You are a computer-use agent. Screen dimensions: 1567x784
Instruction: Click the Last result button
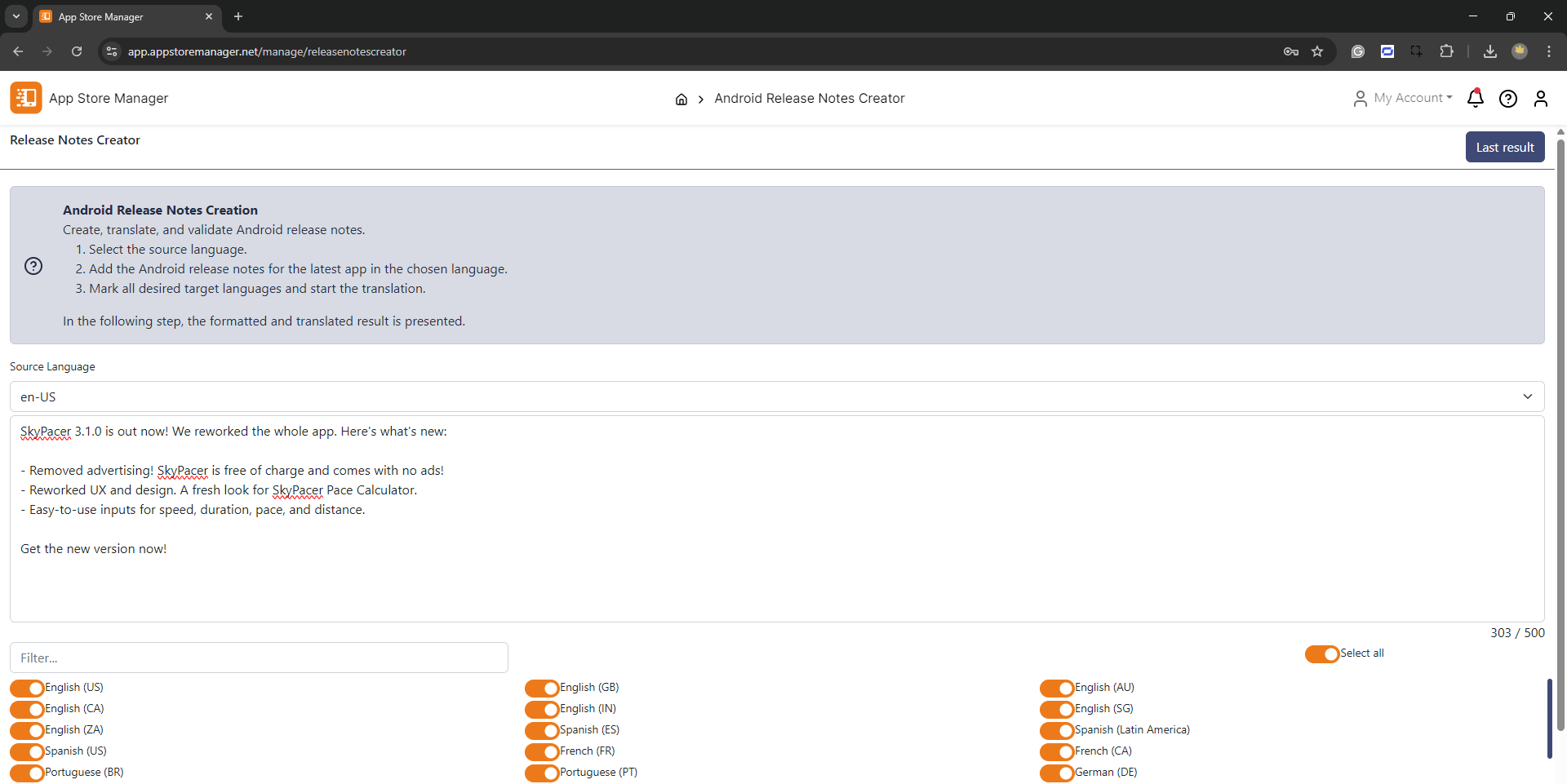point(1504,148)
